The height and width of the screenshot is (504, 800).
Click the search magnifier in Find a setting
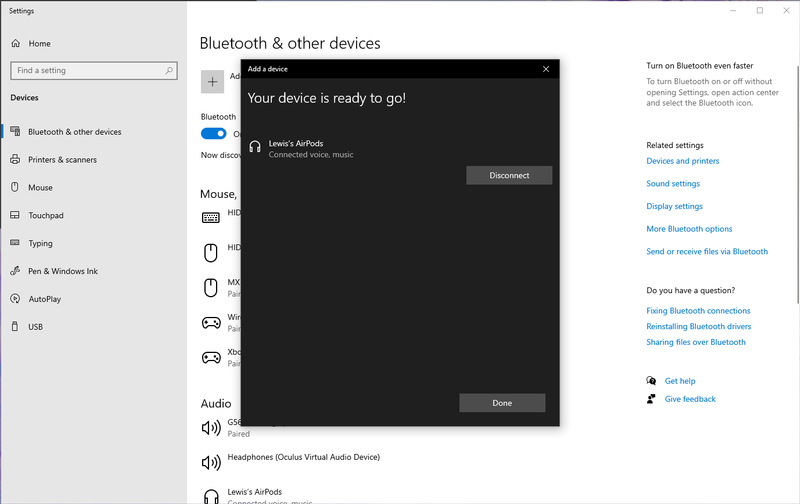tap(169, 70)
